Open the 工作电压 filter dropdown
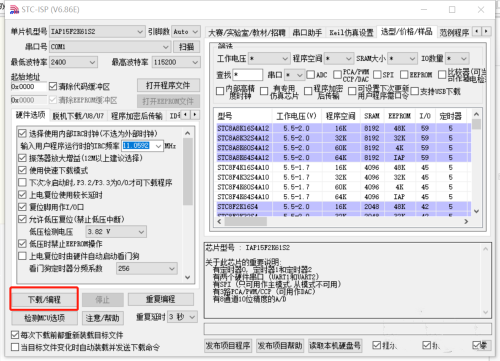The height and width of the screenshot is (361, 500). (269, 59)
